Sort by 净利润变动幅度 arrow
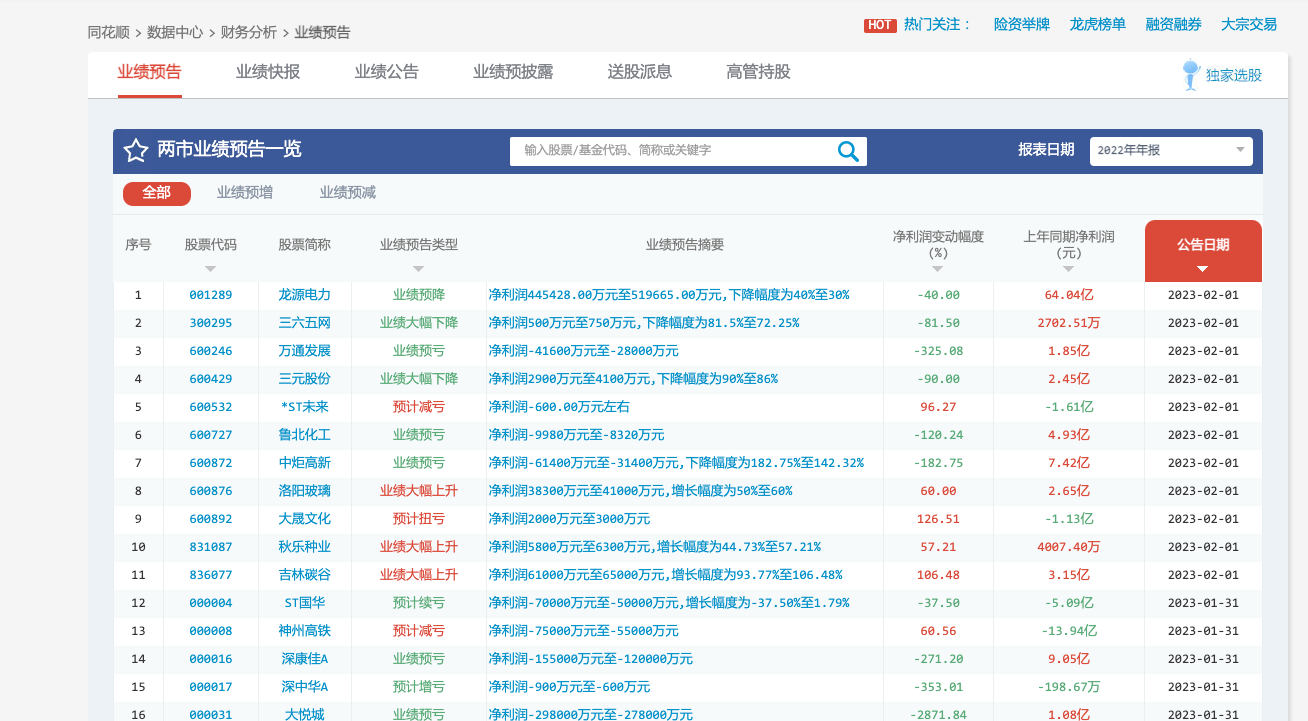This screenshot has height=721, width=1308. pyautogui.click(x=938, y=269)
